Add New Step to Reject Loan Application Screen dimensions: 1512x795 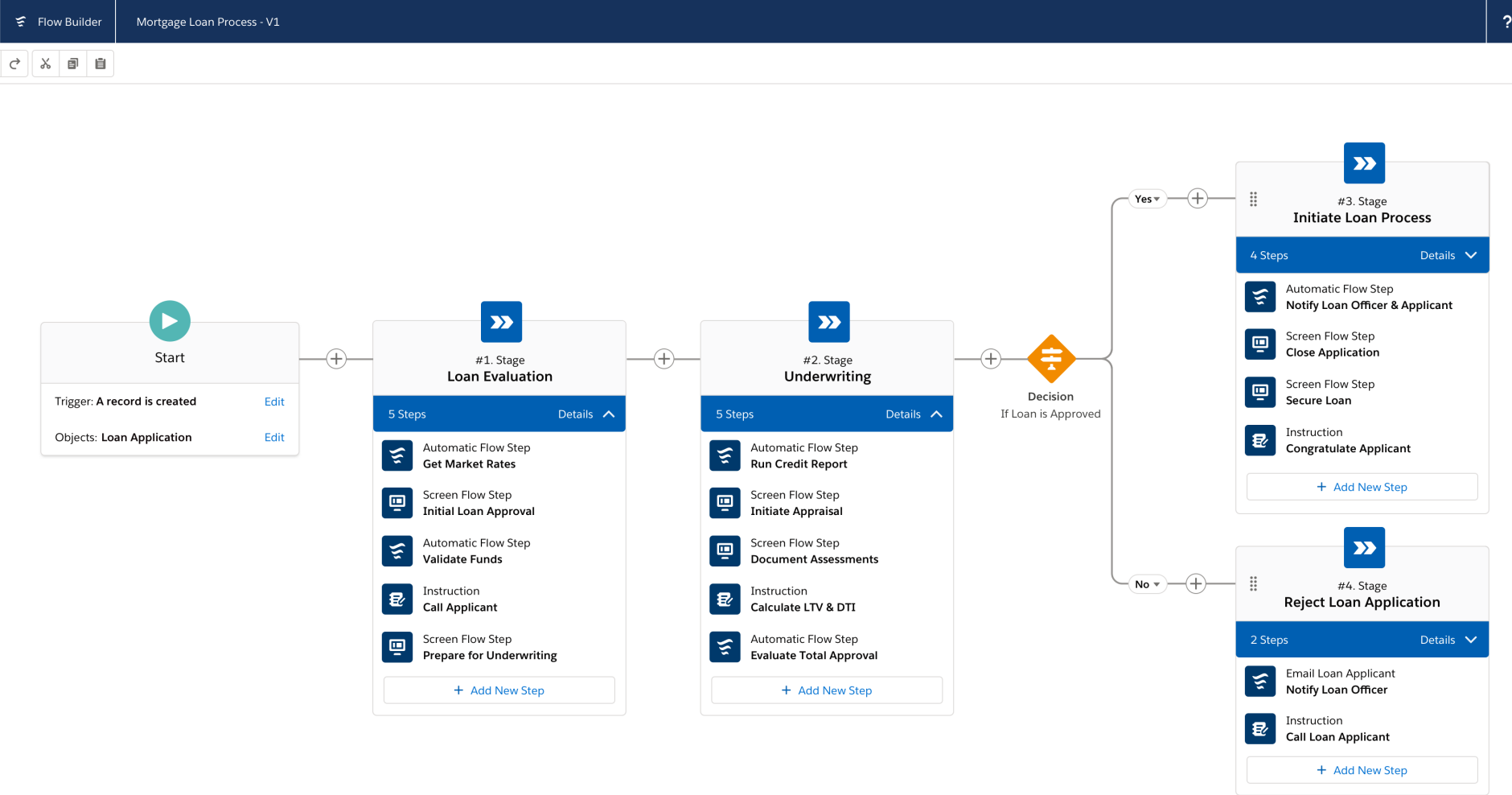[x=1362, y=770]
